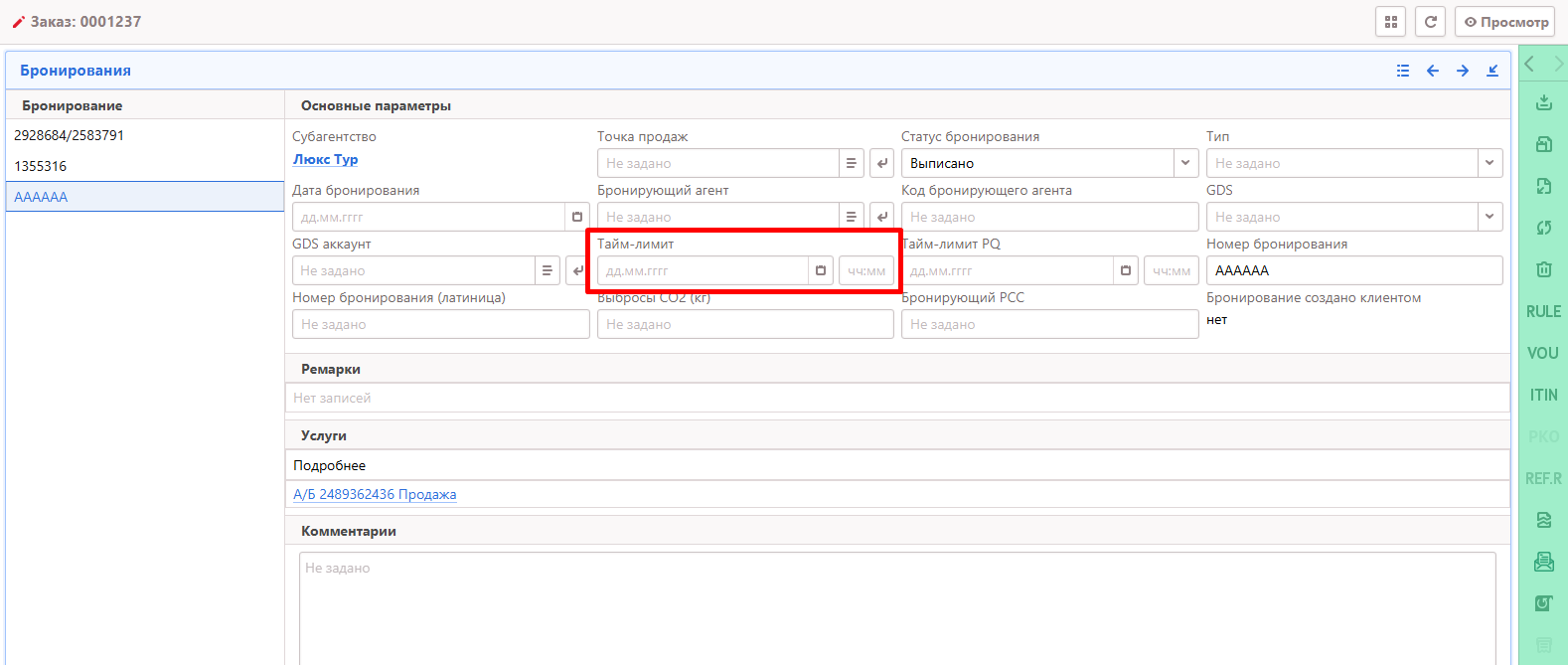Image resolution: width=1568 pixels, height=665 pixels.
Task: Expand the Статус бронирования dropdown
Action: click(1185, 163)
